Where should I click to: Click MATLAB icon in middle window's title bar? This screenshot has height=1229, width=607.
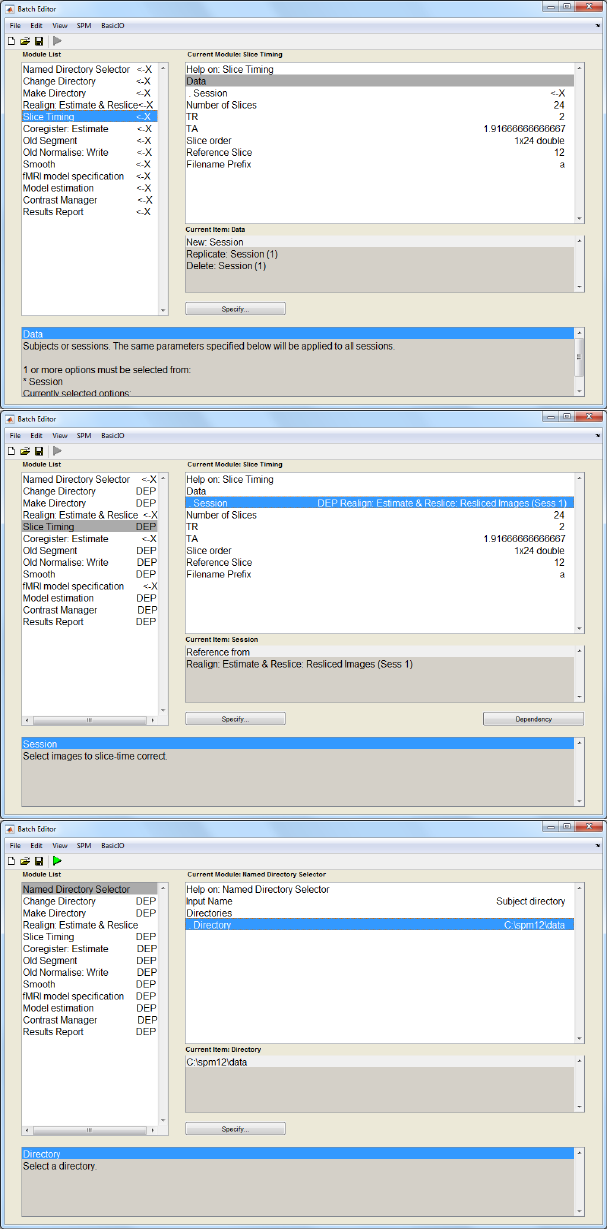pos(10,419)
